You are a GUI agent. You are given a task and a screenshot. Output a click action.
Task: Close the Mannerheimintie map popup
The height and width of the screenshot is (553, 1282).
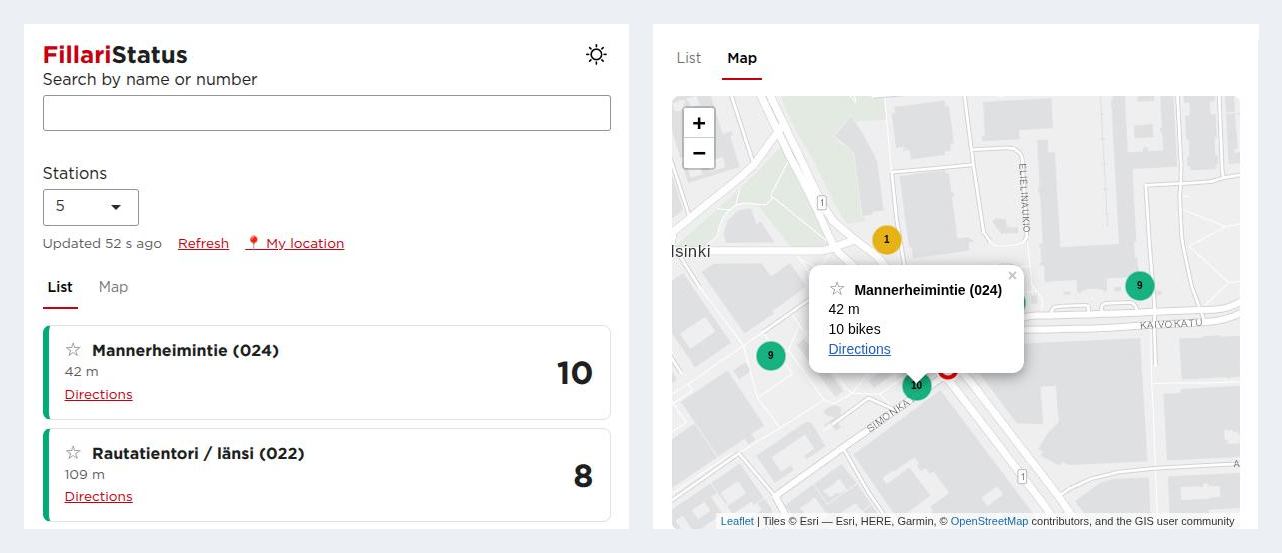1012,276
